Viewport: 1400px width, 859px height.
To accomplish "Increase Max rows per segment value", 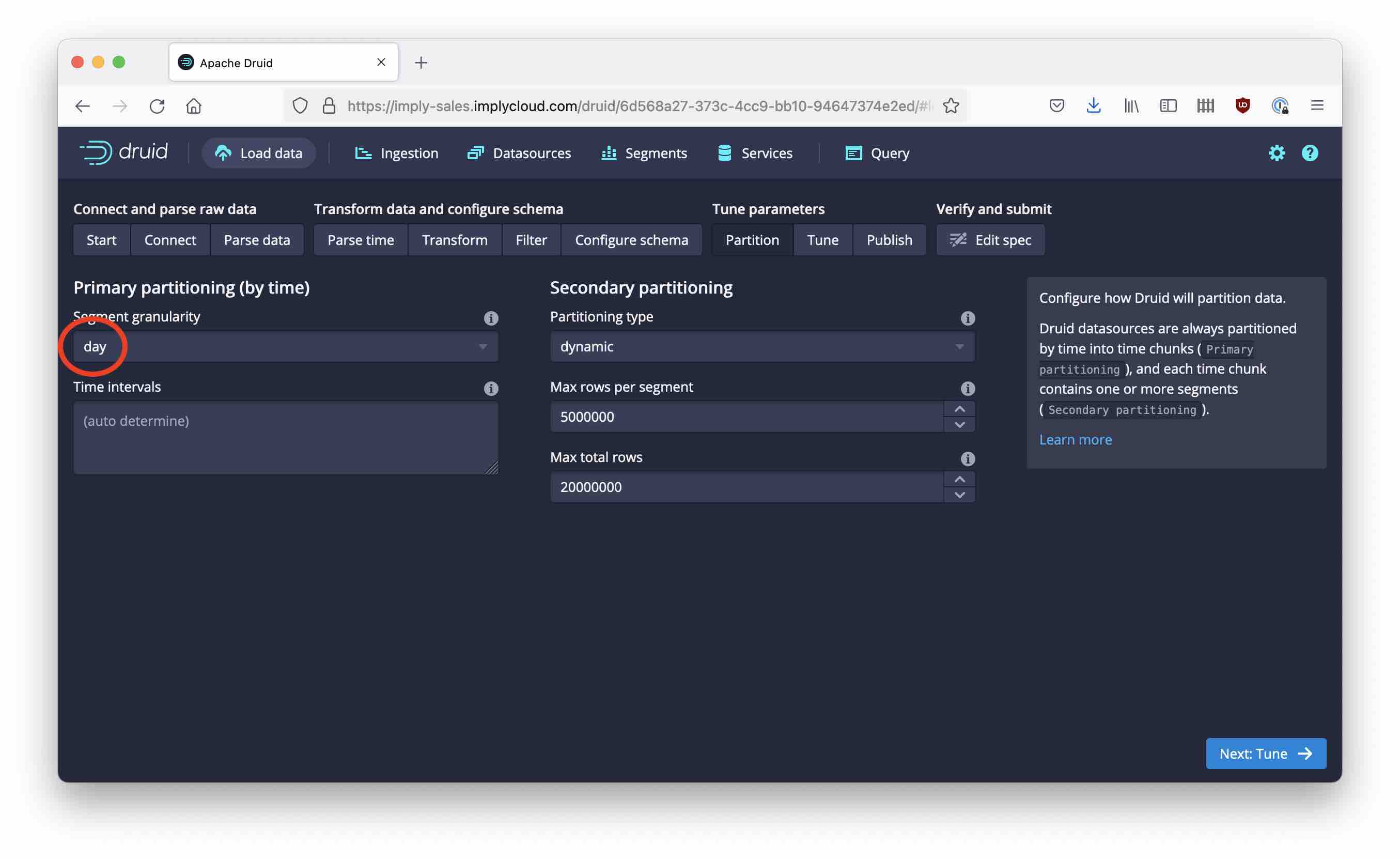I will click(x=959, y=409).
